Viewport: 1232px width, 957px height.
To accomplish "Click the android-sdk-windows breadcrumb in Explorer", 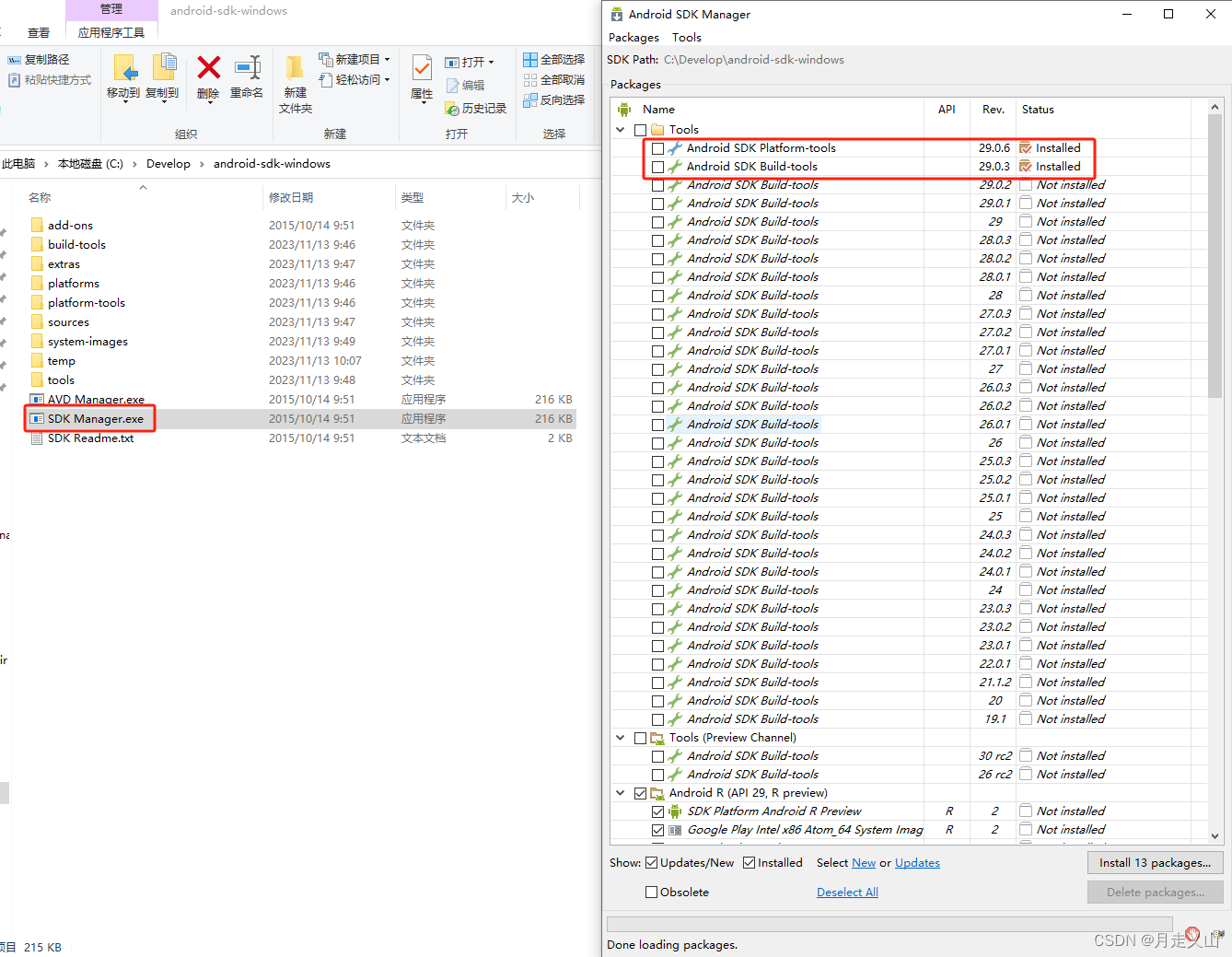I will click(x=272, y=164).
